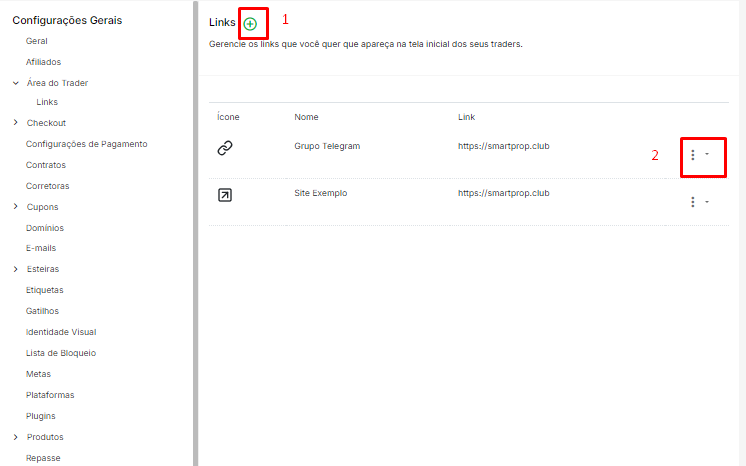
Task: Click the Grupo Telegram smartprop.club link
Action: coord(503,146)
